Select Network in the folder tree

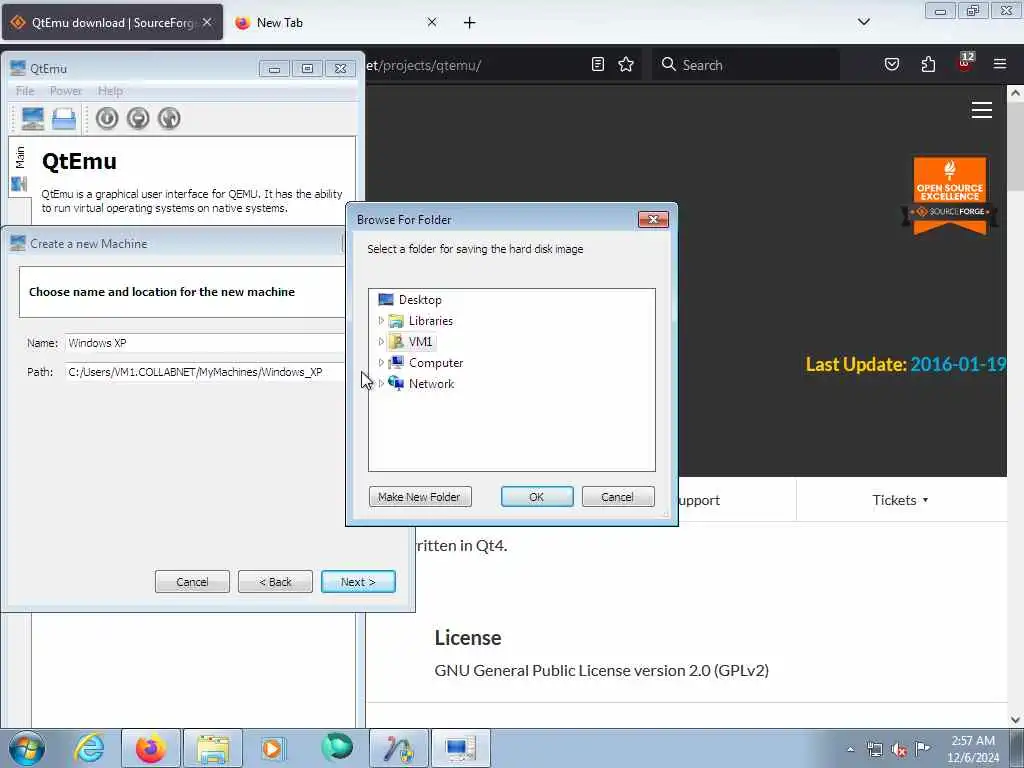[431, 383]
